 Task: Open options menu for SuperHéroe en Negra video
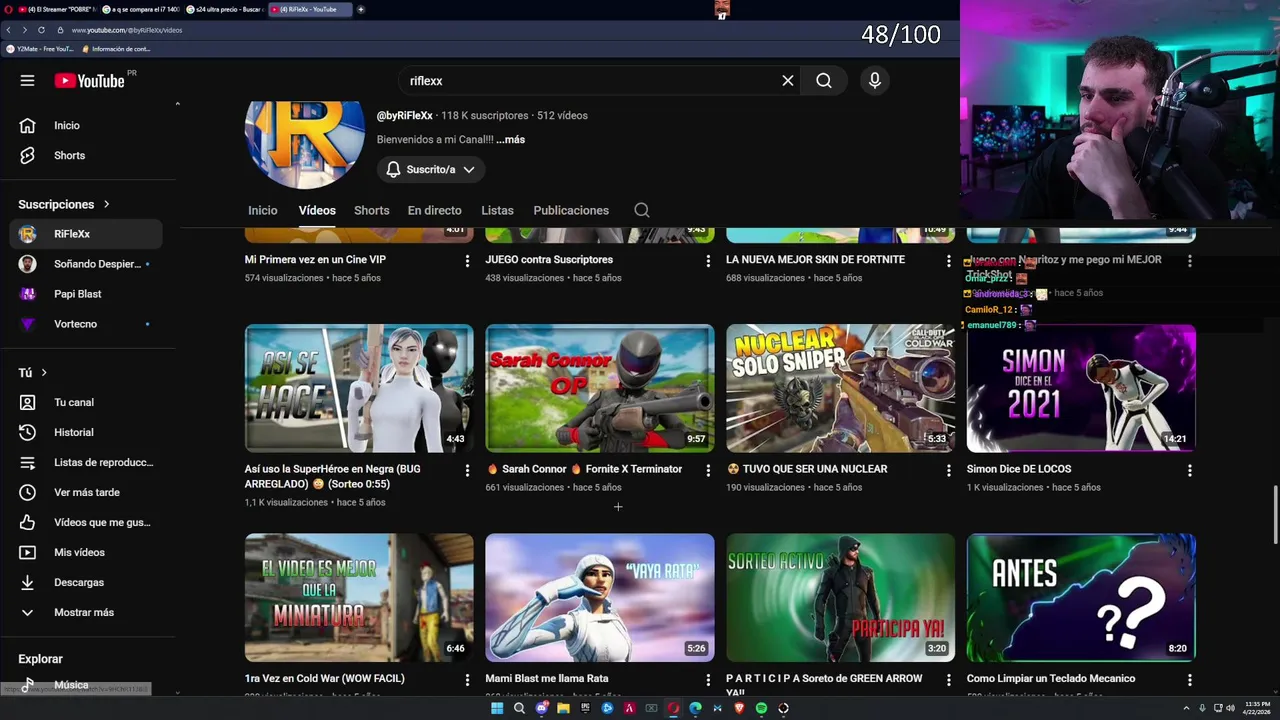coord(467,470)
